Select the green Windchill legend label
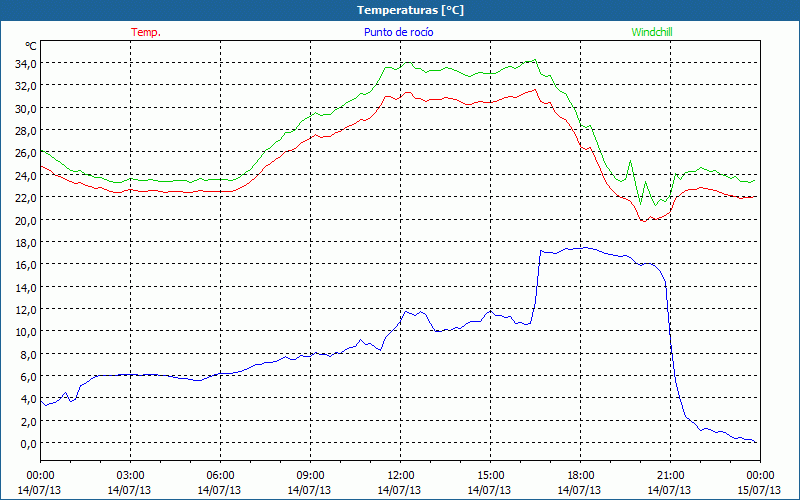The width and height of the screenshot is (800, 500). click(x=652, y=32)
